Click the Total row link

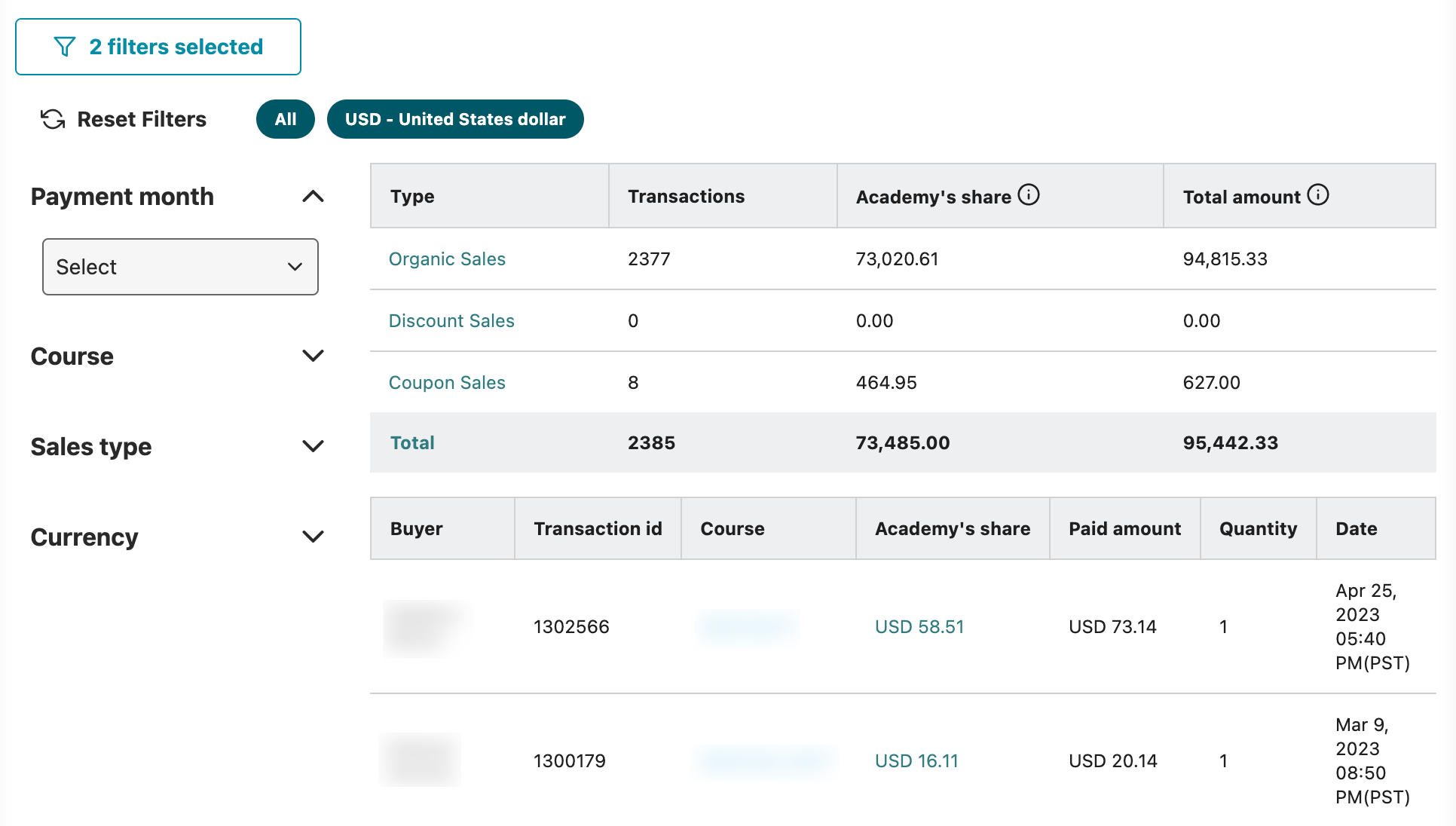pos(412,443)
